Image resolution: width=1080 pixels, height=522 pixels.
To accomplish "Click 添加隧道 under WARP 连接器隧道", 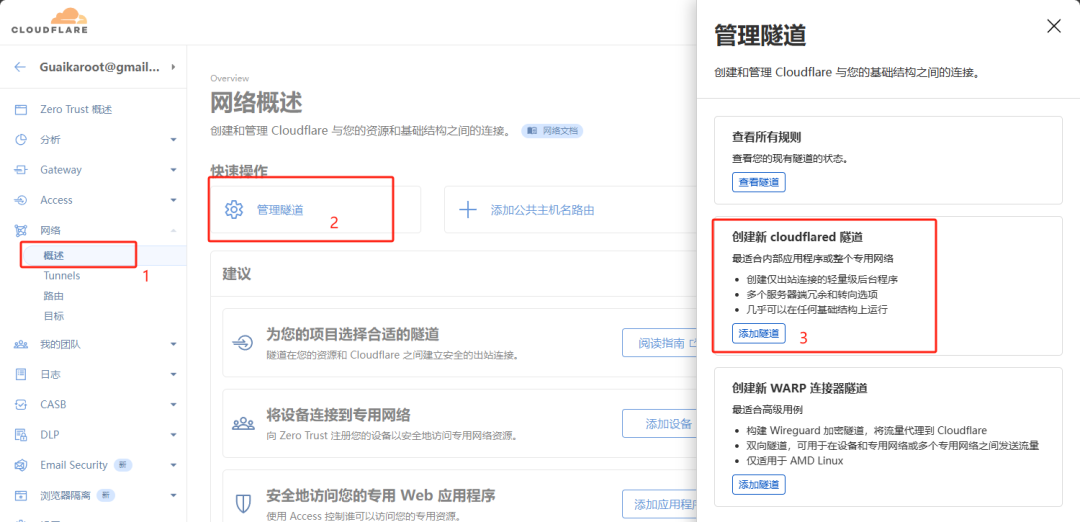I will pyautogui.click(x=758, y=485).
